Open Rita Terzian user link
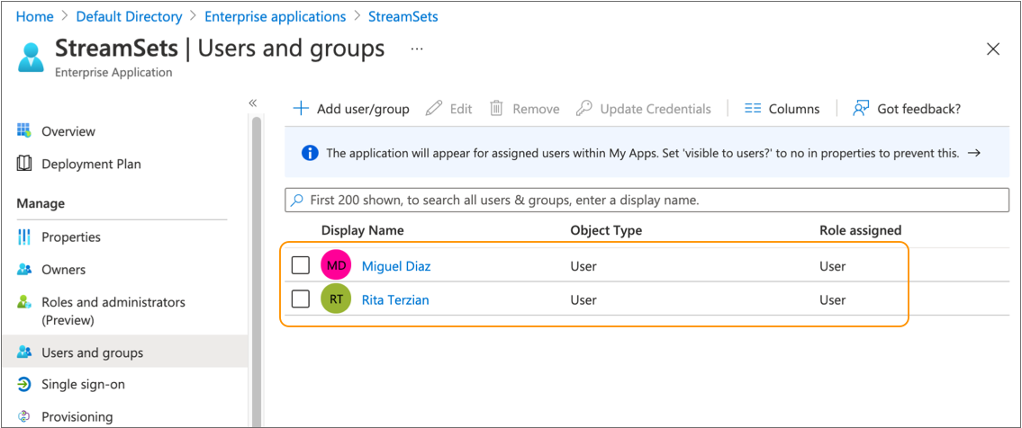 pyautogui.click(x=395, y=300)
